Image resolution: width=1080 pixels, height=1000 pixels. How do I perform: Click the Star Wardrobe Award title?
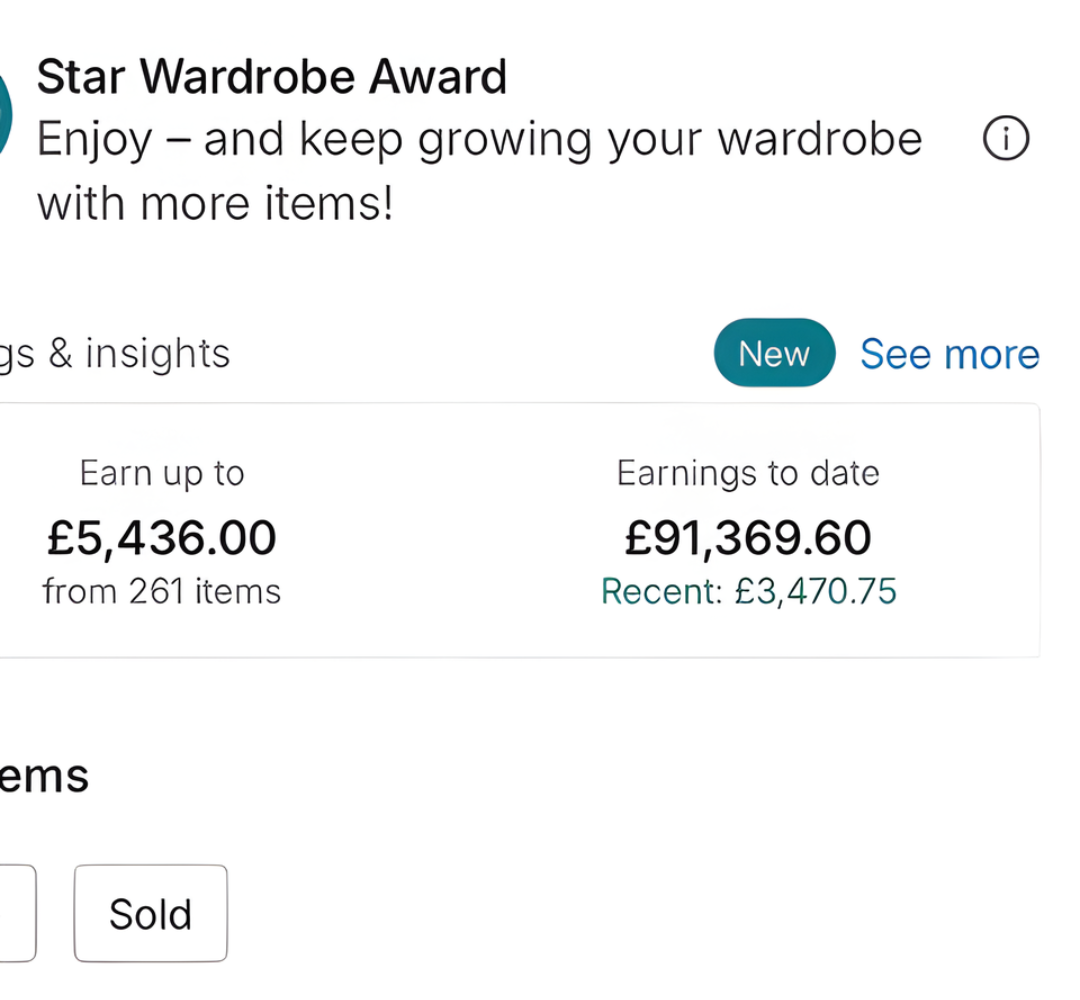tap(271, 77)
